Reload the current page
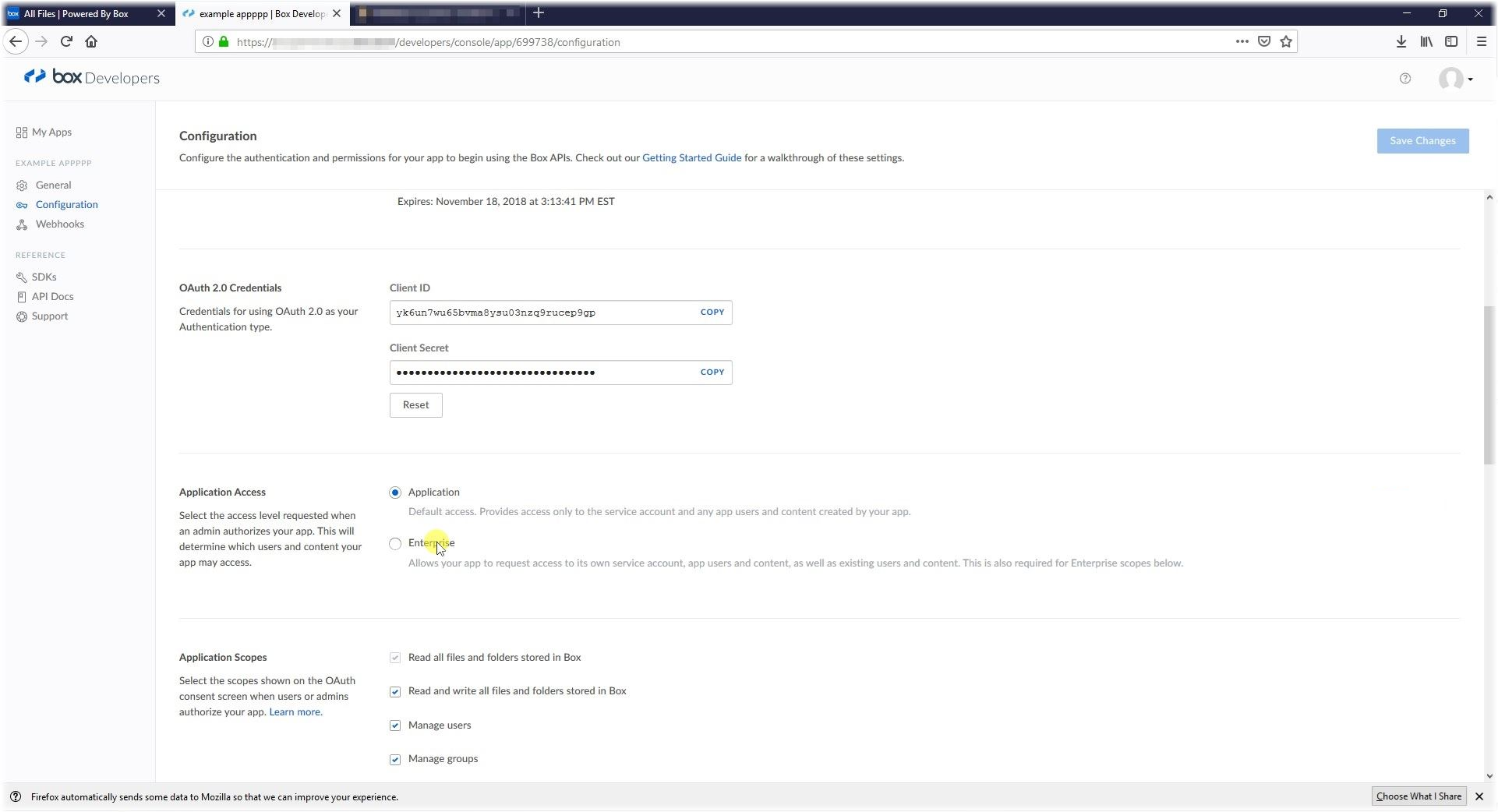This screenshot has height=812, width=1498. pyautogui.click(x=66, y=42)
